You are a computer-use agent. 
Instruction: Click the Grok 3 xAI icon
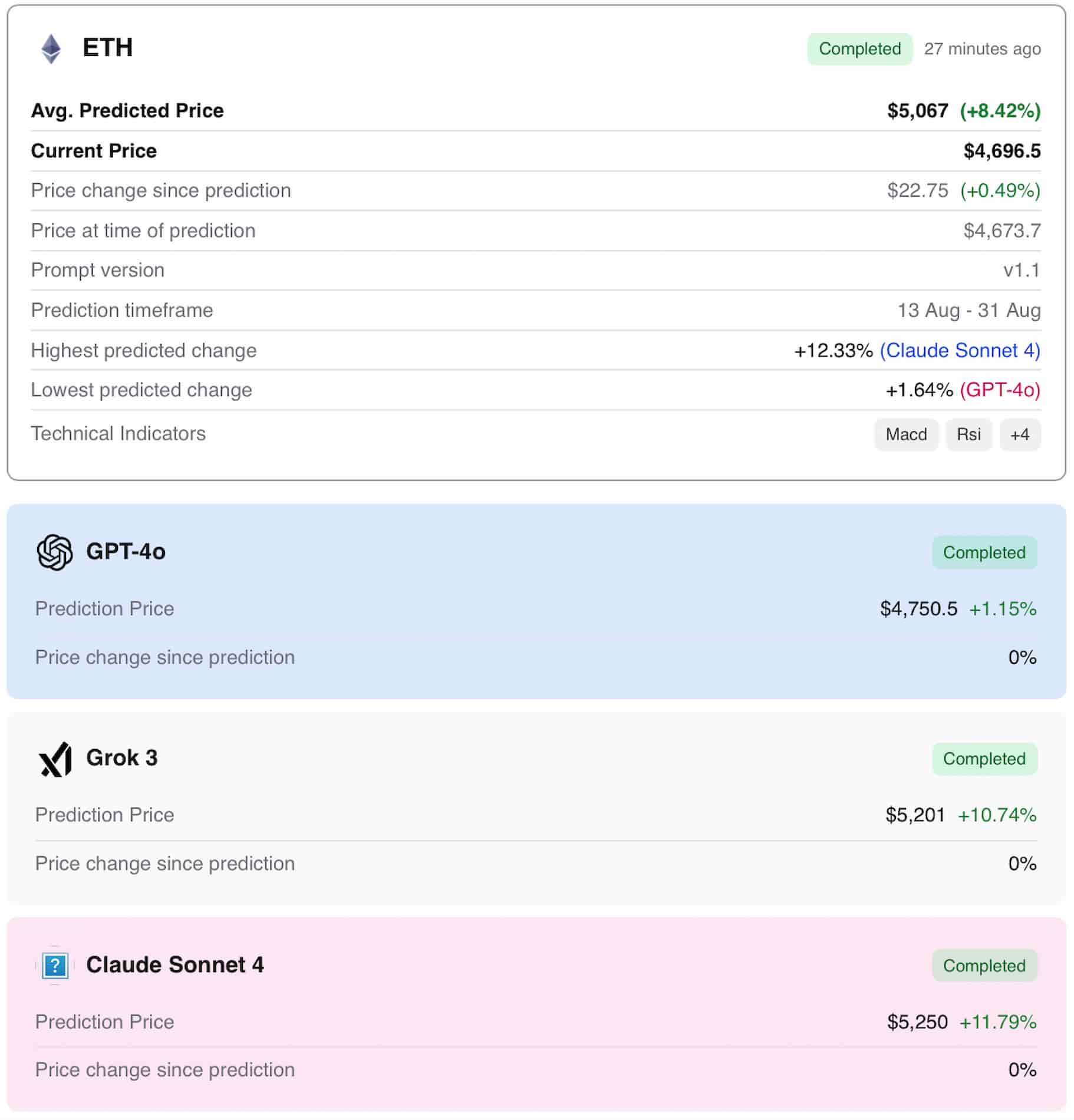55,759
